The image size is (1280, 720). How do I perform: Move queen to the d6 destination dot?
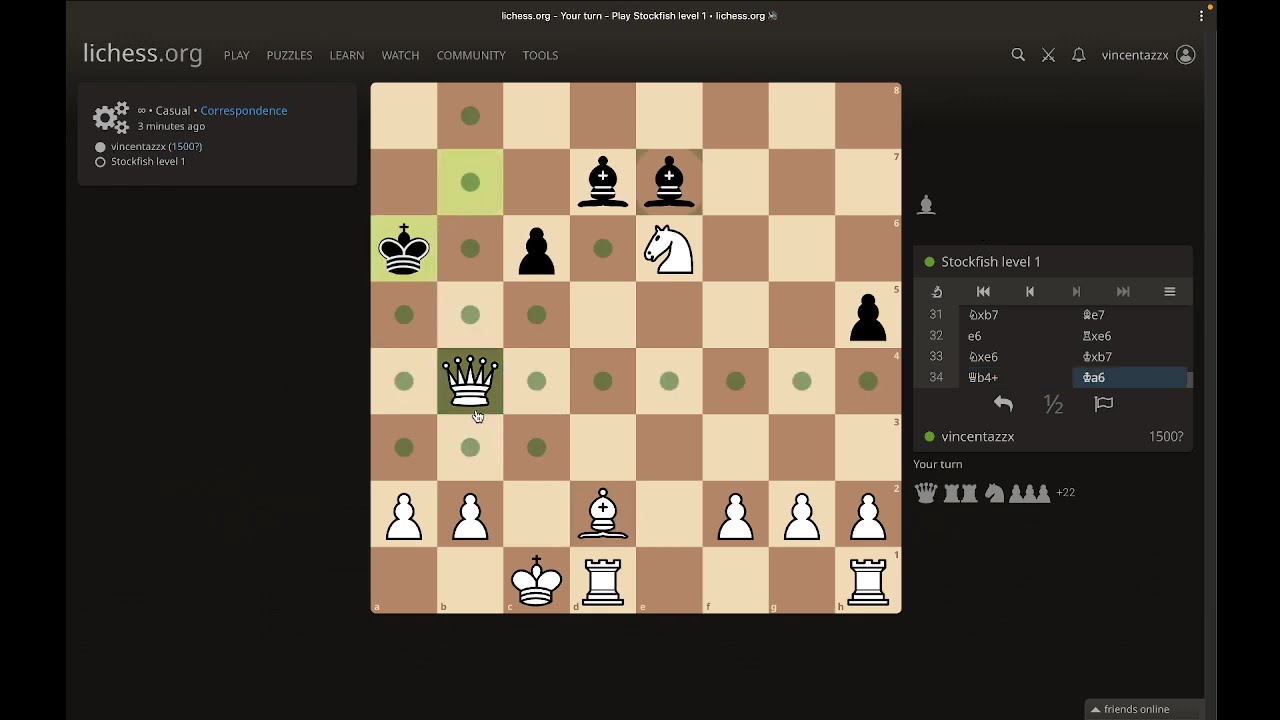[x=603, y=248]
